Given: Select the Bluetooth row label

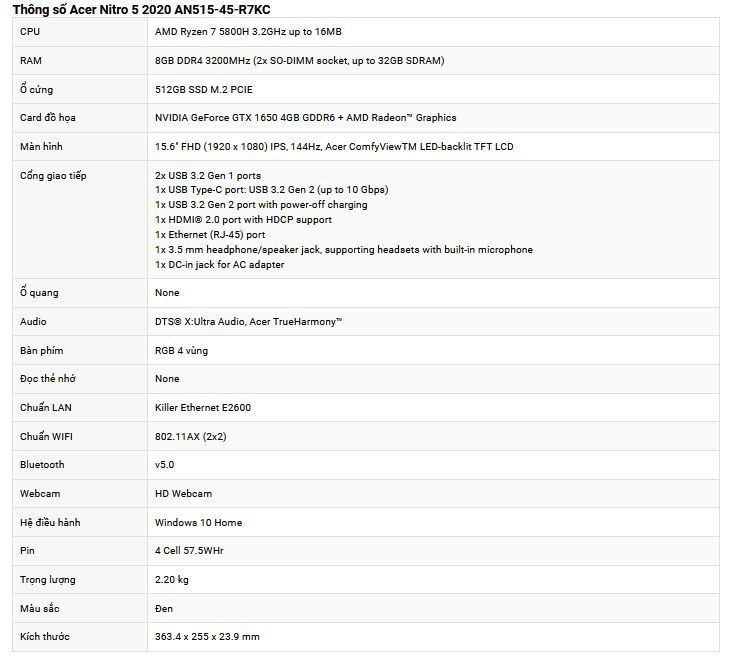Looking at the screenshot, I should 42,464.
